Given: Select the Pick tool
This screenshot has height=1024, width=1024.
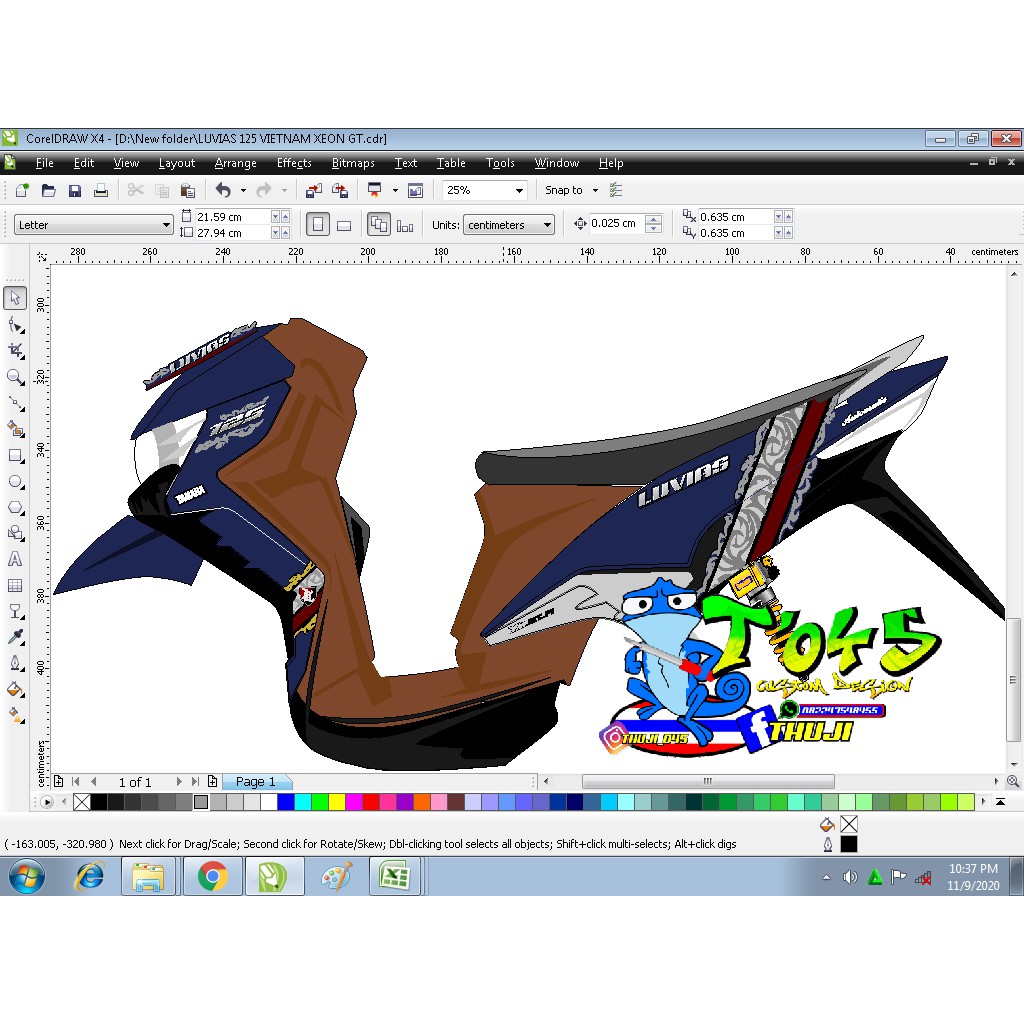Looking at the screenshot, I should (14, 297).
